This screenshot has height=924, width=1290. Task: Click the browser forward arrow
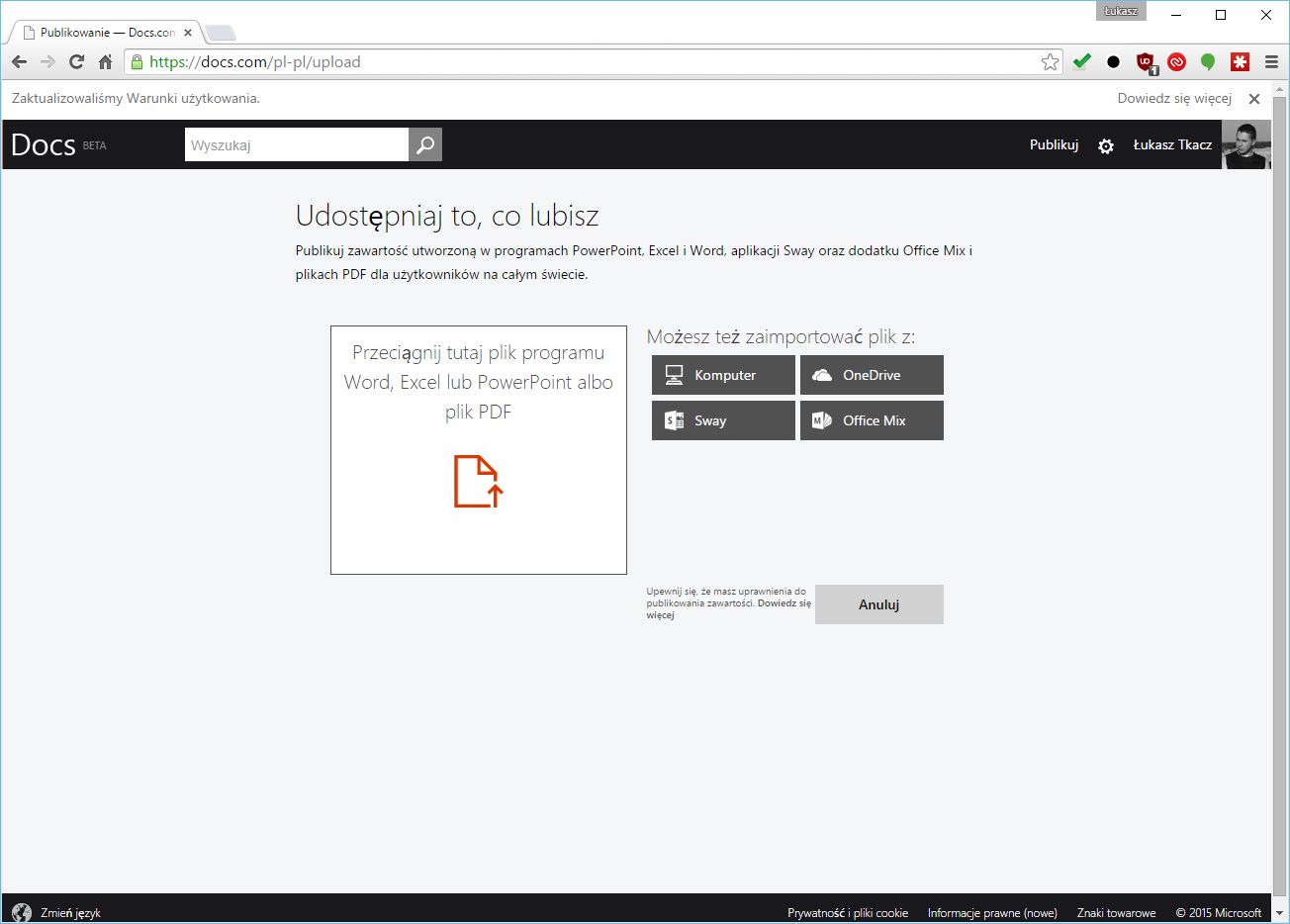point(47,61)
